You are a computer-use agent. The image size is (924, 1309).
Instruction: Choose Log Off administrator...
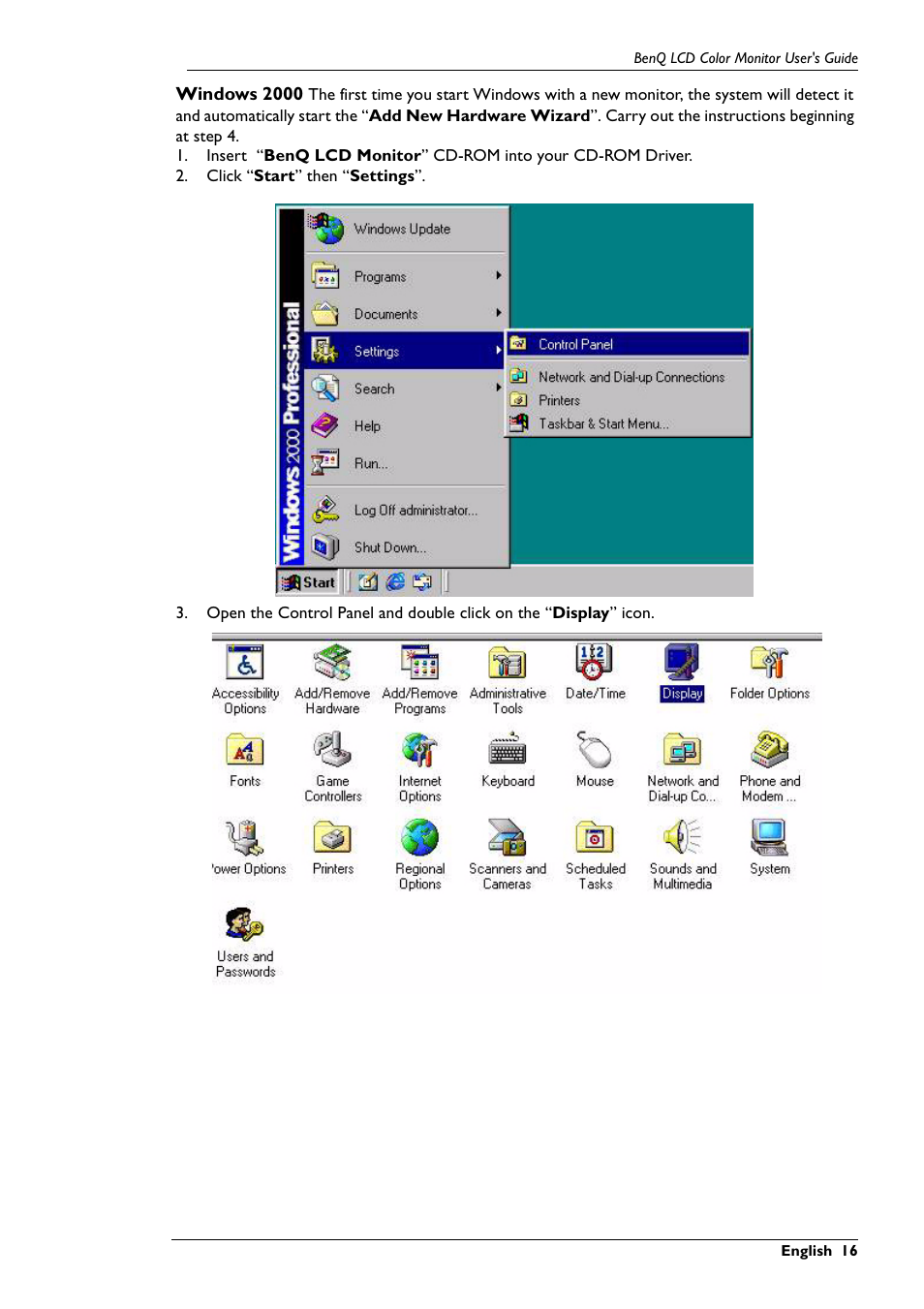pos(407,510)
